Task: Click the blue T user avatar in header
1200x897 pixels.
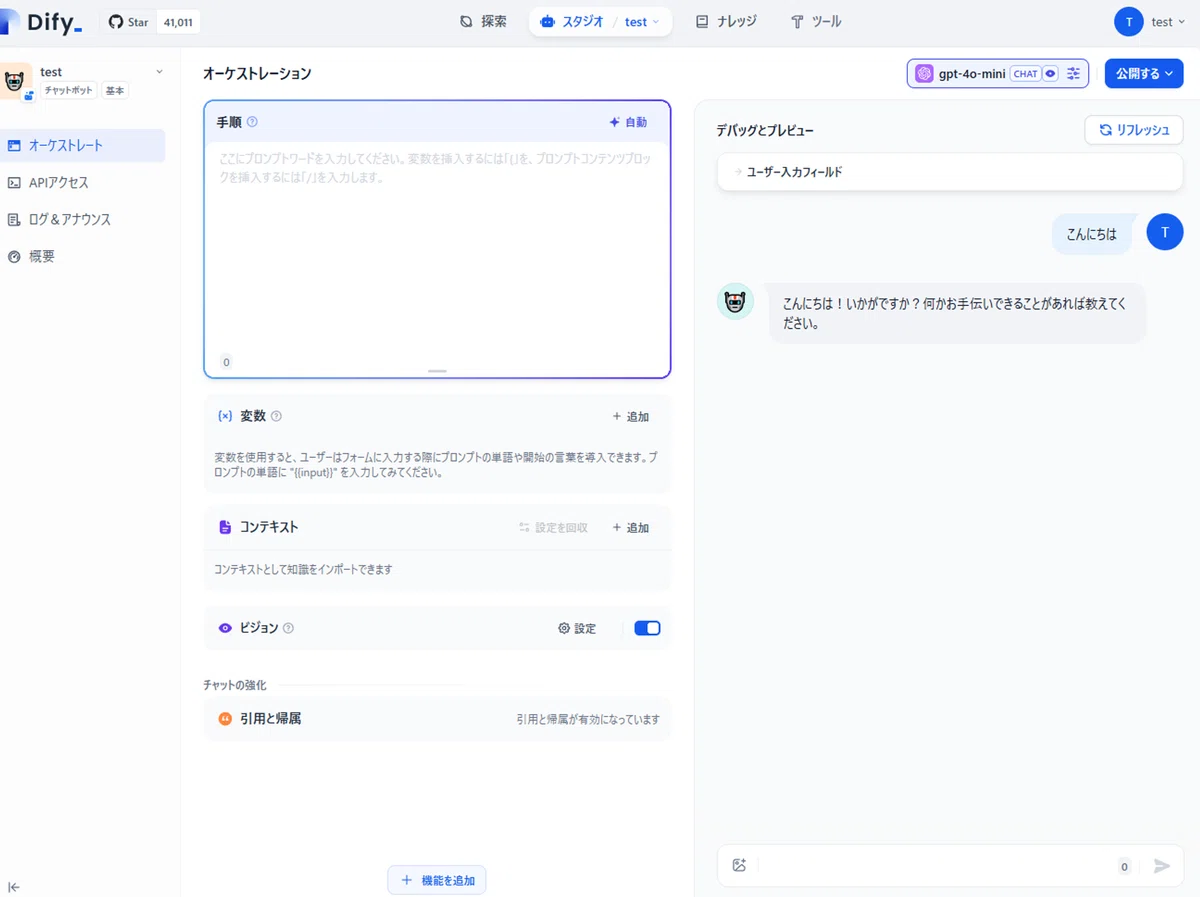Action: (1129, 21)
